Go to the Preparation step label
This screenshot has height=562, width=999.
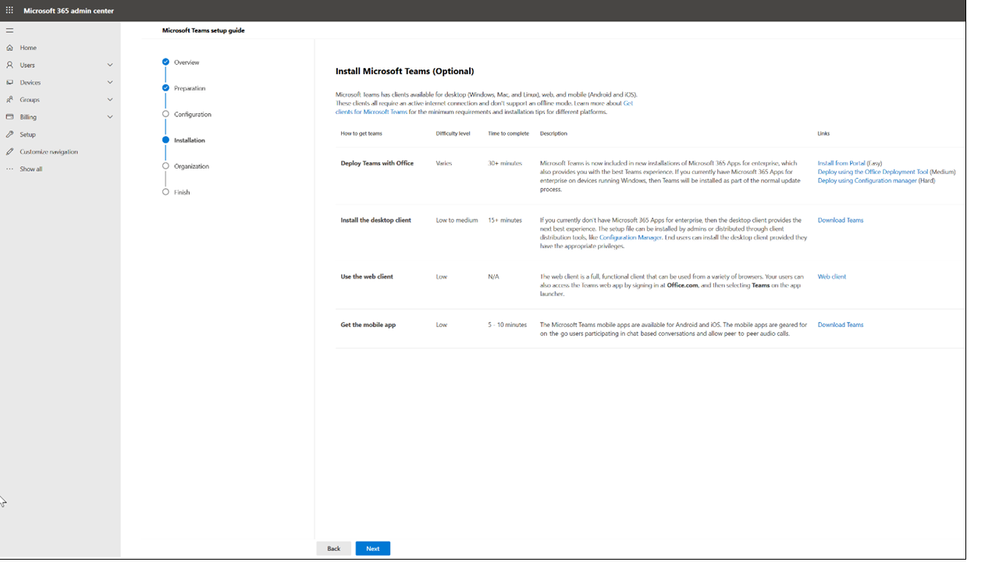pos(190,89)
